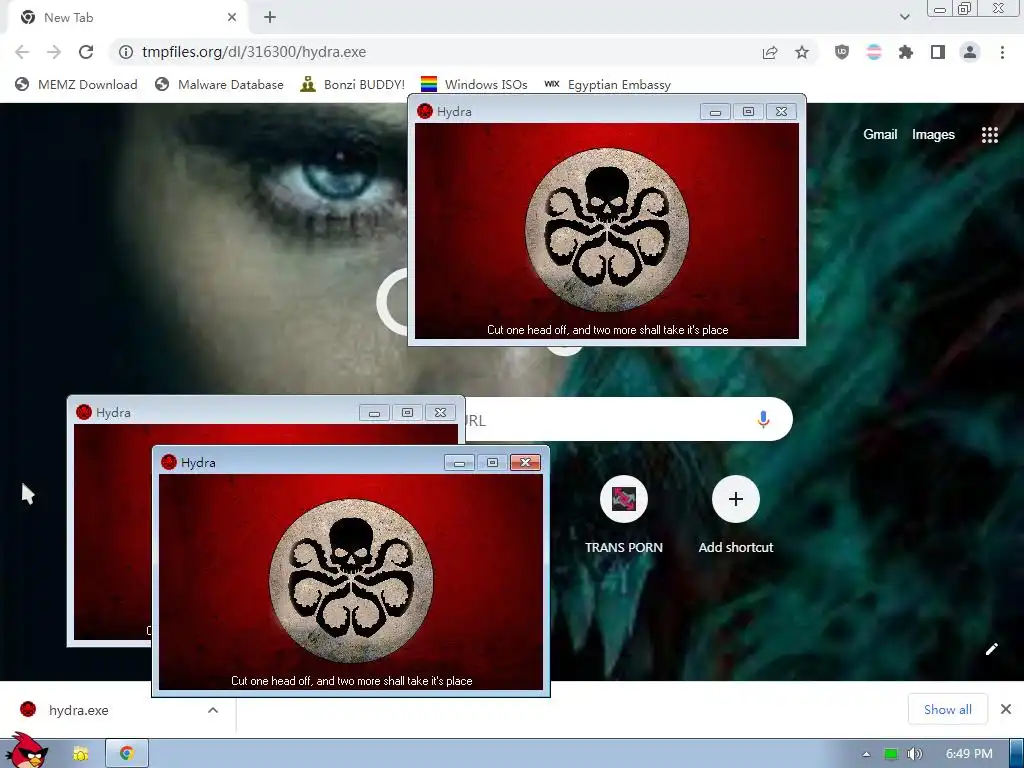Viewport: 1024px width, 768px height.
Task: Click the top Hydra window title icon
Action: [x=425, y=111]
